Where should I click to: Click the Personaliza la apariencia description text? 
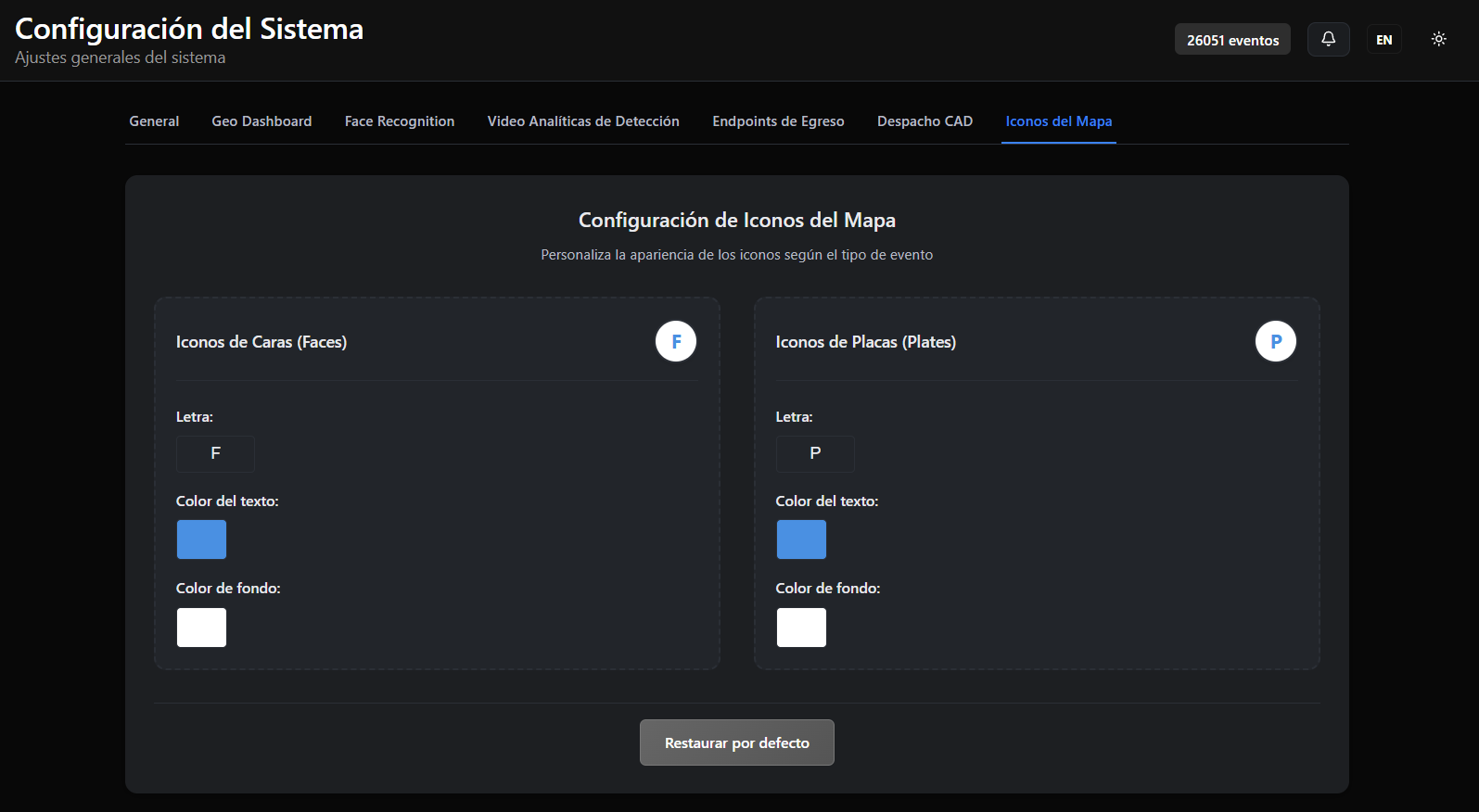pos(737,255)
